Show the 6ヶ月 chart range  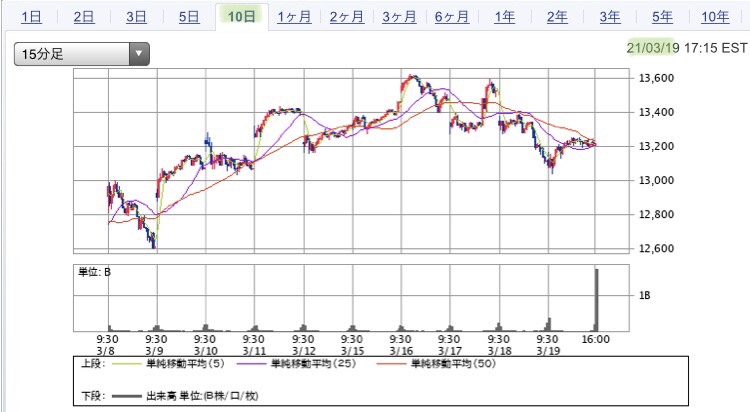click(452, 17)
